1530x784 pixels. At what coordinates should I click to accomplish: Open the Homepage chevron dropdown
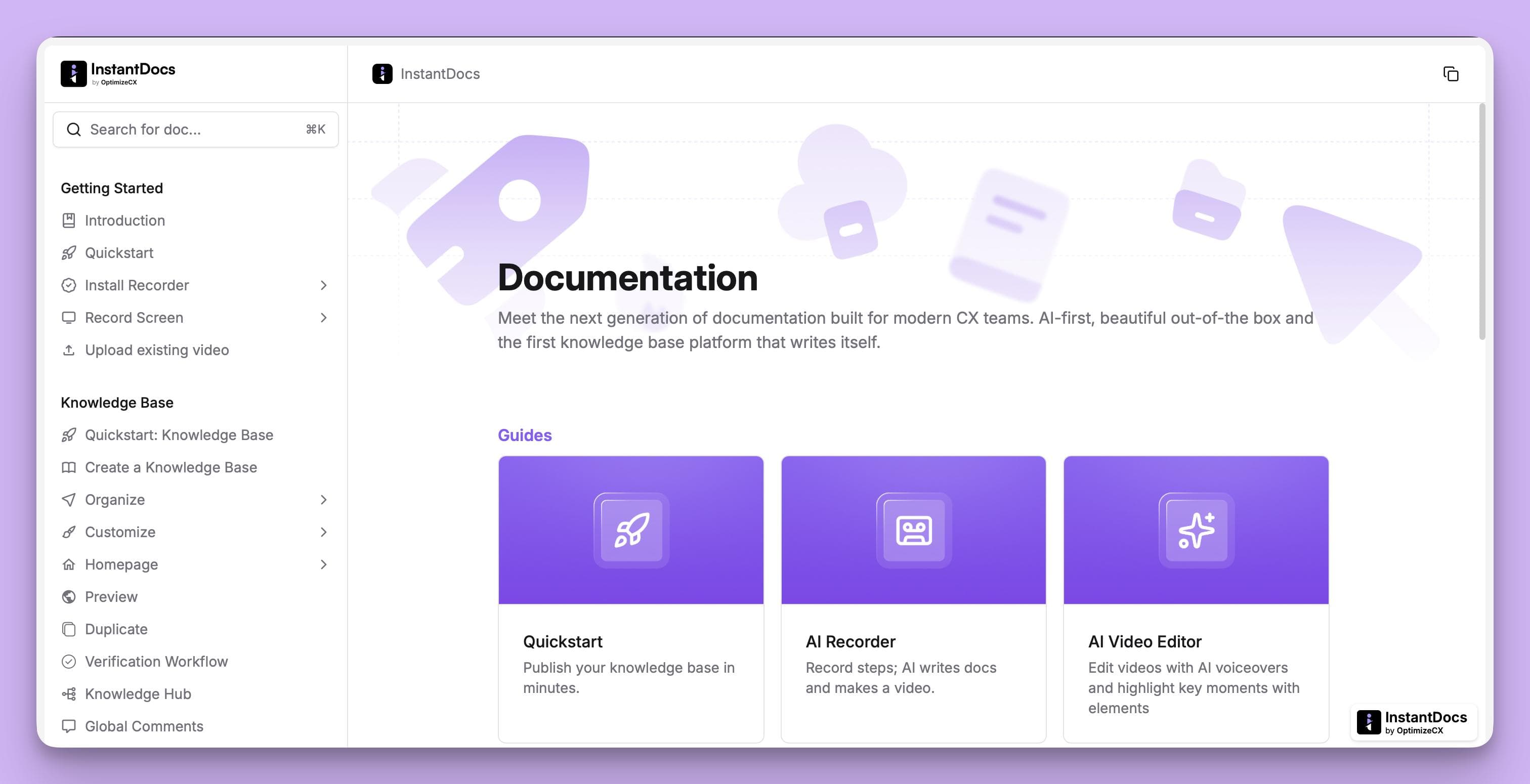coord(324,564)
